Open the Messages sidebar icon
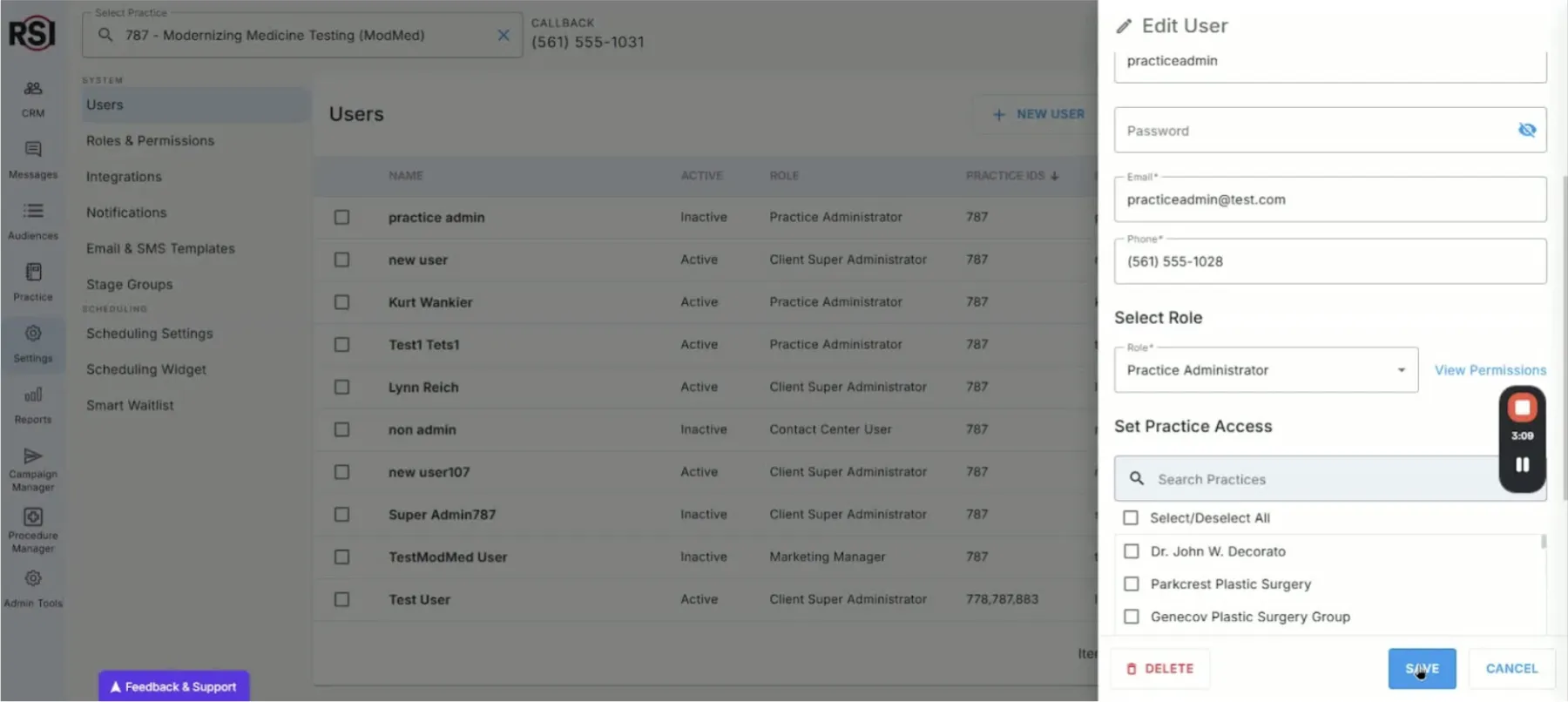This screenshot has width=1568, height=702. pyautogui.click(x=33, y=150)
